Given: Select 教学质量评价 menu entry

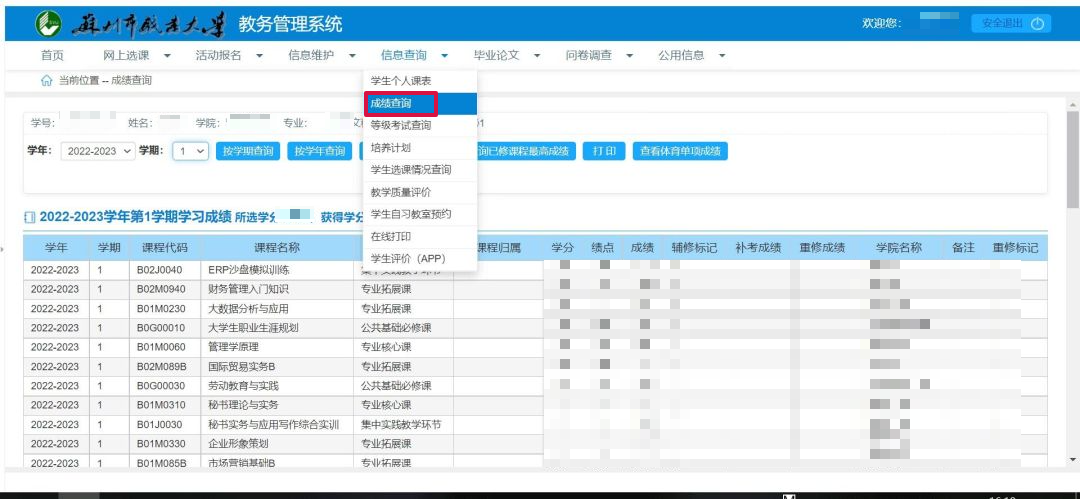Looking at the screenshot, I should point(420,192).
